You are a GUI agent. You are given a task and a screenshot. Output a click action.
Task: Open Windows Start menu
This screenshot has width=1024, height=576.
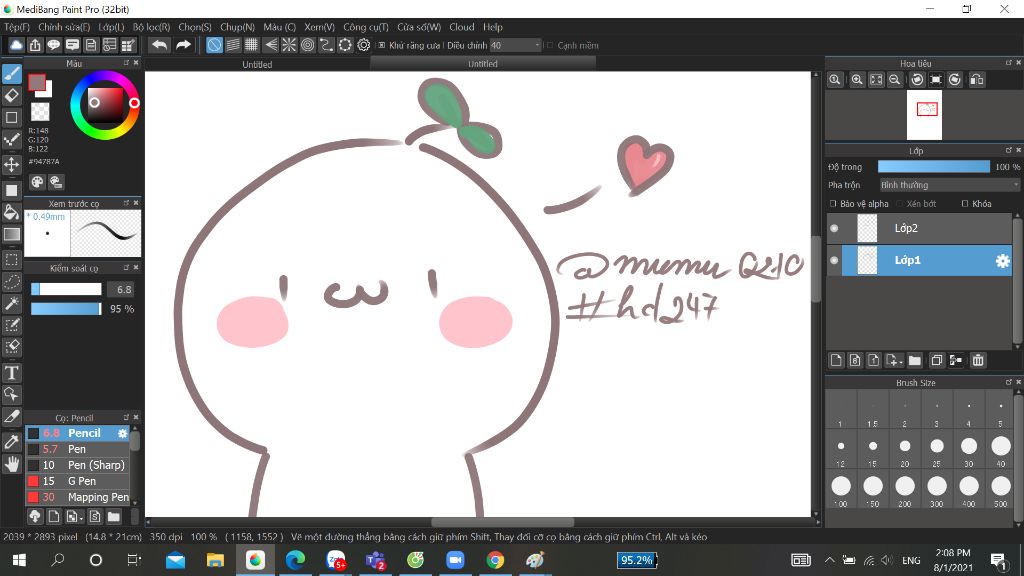point(19,560)
